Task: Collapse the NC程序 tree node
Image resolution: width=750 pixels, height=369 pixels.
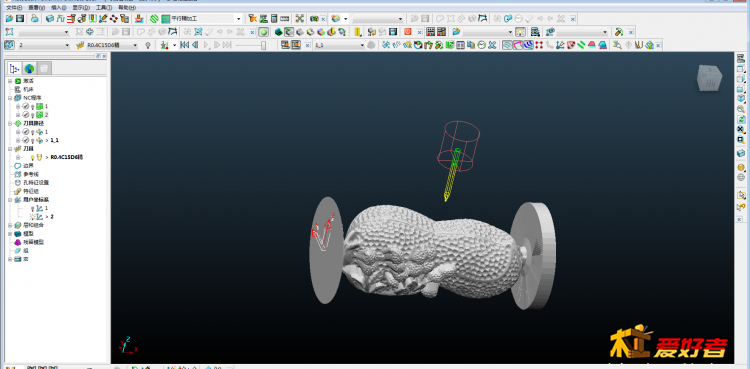Action: click(x=10, y=98)
